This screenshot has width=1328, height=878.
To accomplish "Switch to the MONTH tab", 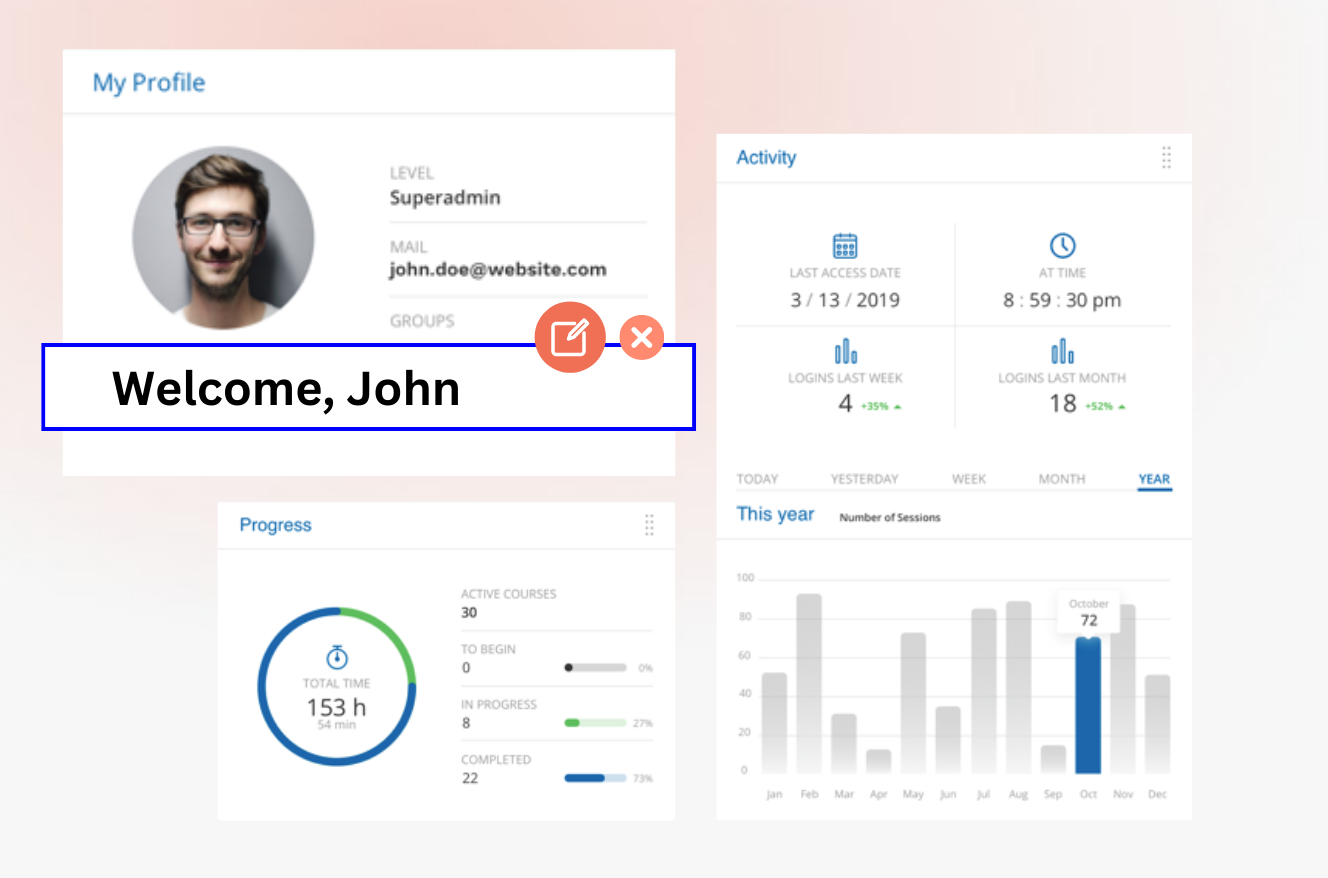I will click(x=1061, y=479).
